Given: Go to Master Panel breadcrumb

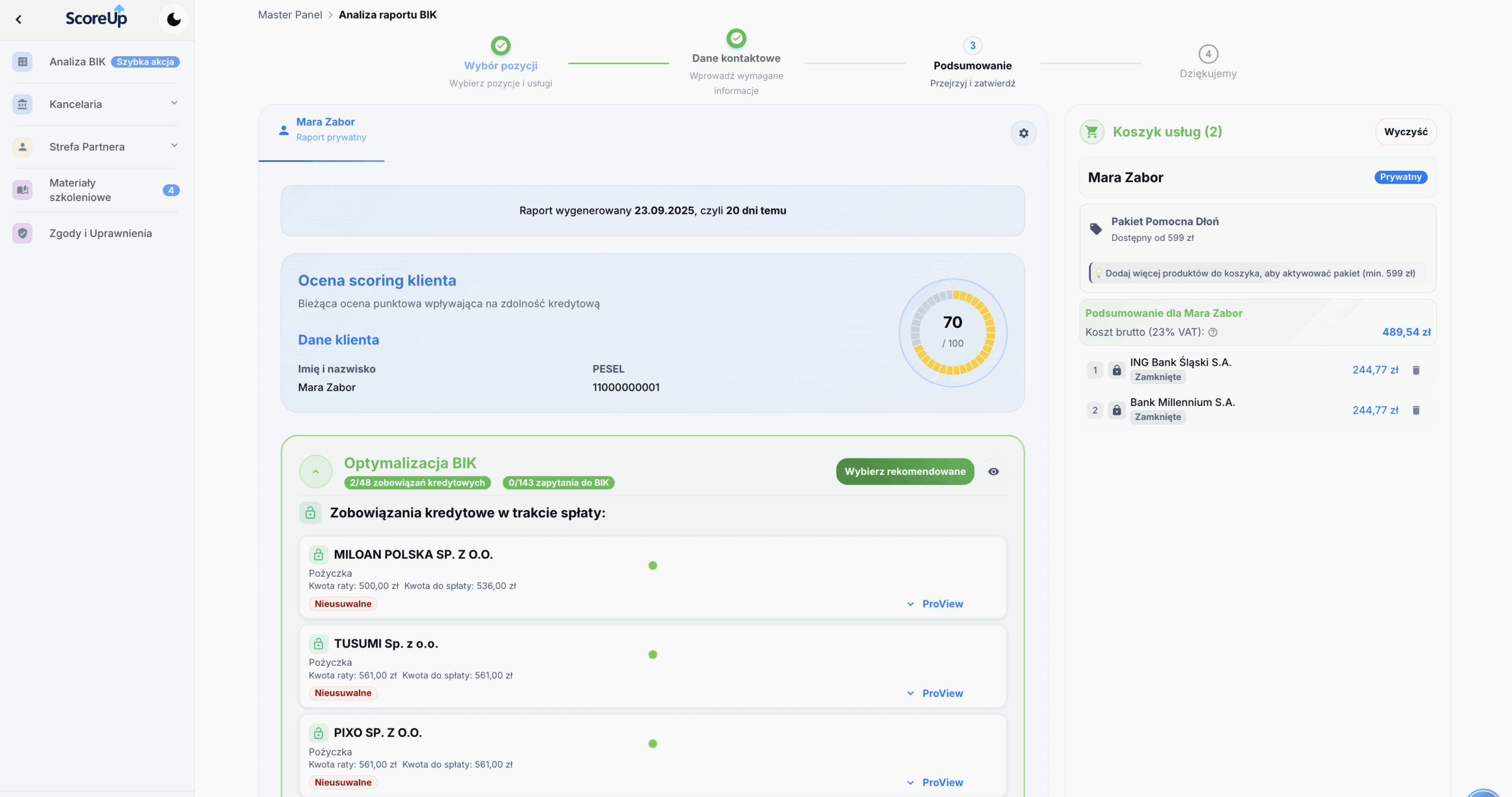Looking at the screenshot, I should pos(290,15).
